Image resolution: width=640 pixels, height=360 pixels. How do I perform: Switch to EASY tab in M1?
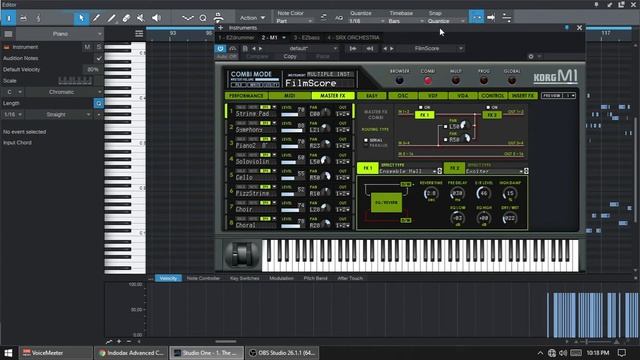pyautogui.click(x=371, y=96)
